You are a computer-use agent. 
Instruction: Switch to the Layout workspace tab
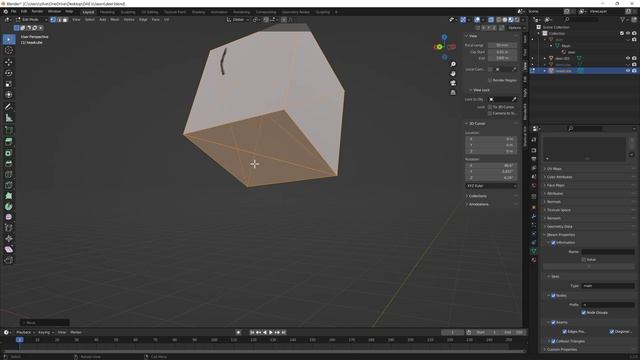pos(88,12)
